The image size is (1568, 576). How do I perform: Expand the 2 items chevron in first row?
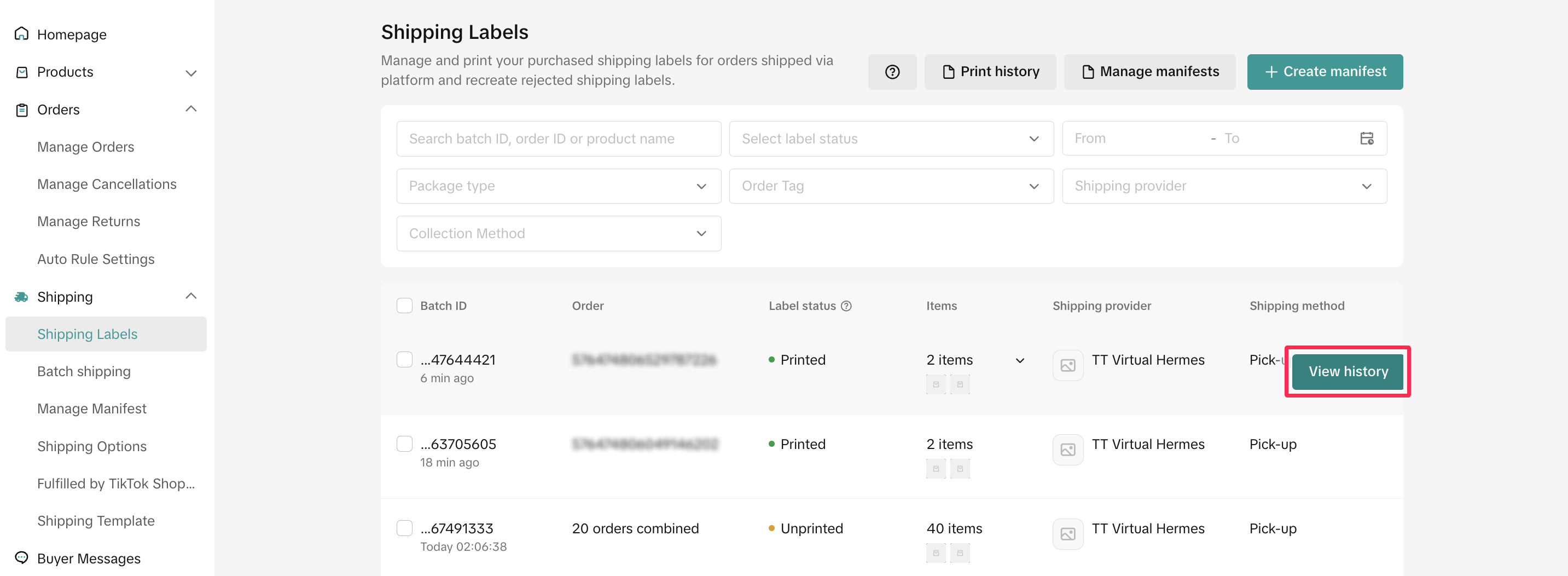[x=1020, y=360]
